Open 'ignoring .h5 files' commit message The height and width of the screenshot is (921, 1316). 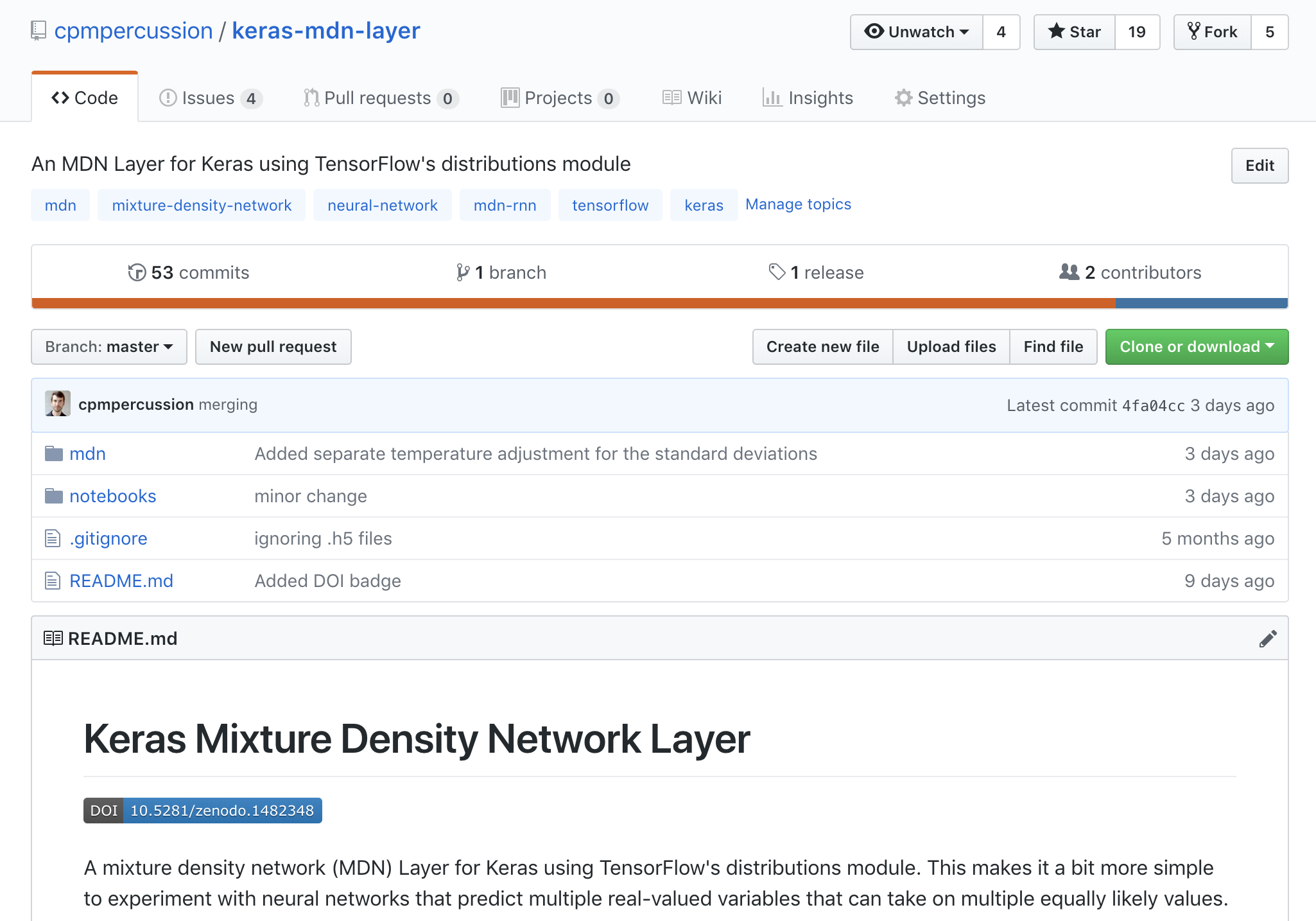324,538
